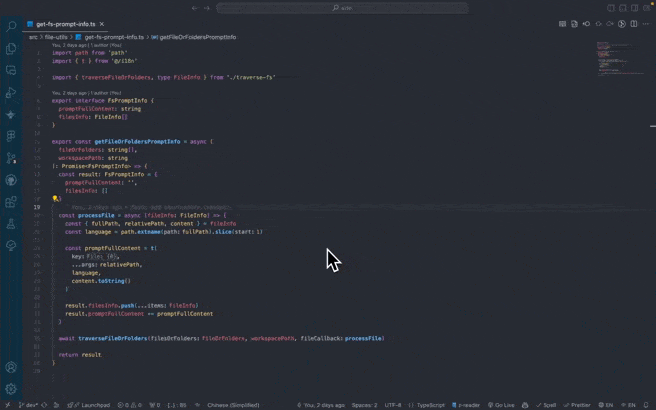Toggle the bottom panel layout

[x=623, y=8]
